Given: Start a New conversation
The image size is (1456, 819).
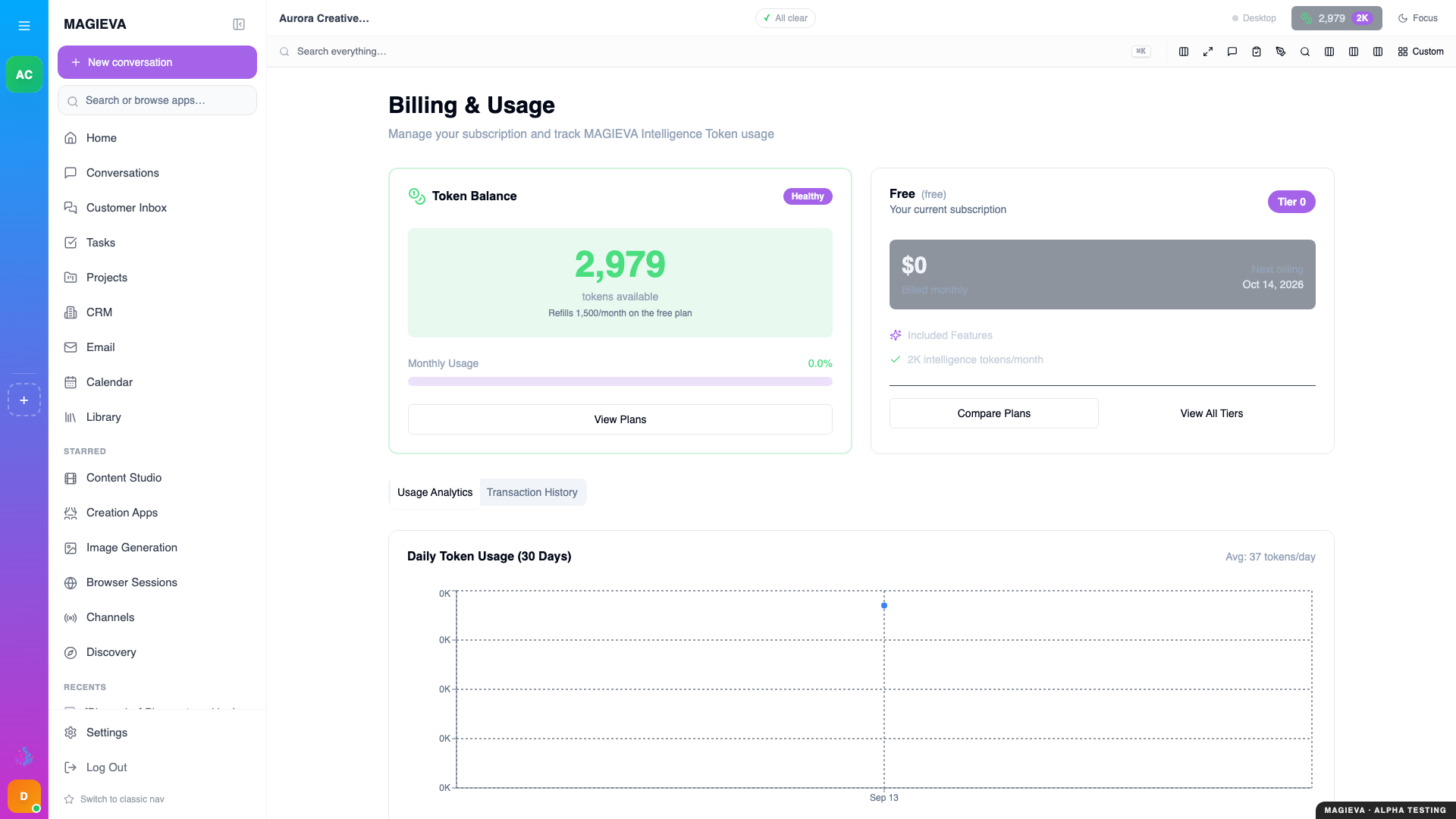Looking at the screenshot, I should [158, 62].
